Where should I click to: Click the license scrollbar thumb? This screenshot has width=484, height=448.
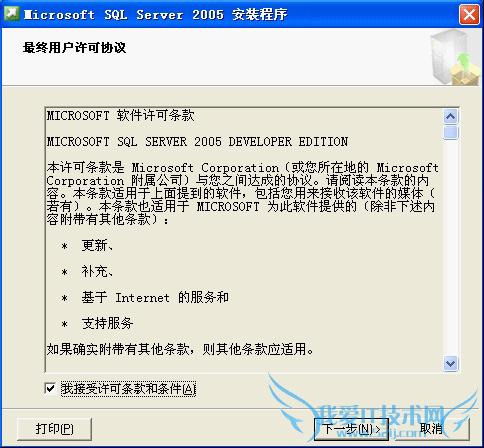pos(451,132)
